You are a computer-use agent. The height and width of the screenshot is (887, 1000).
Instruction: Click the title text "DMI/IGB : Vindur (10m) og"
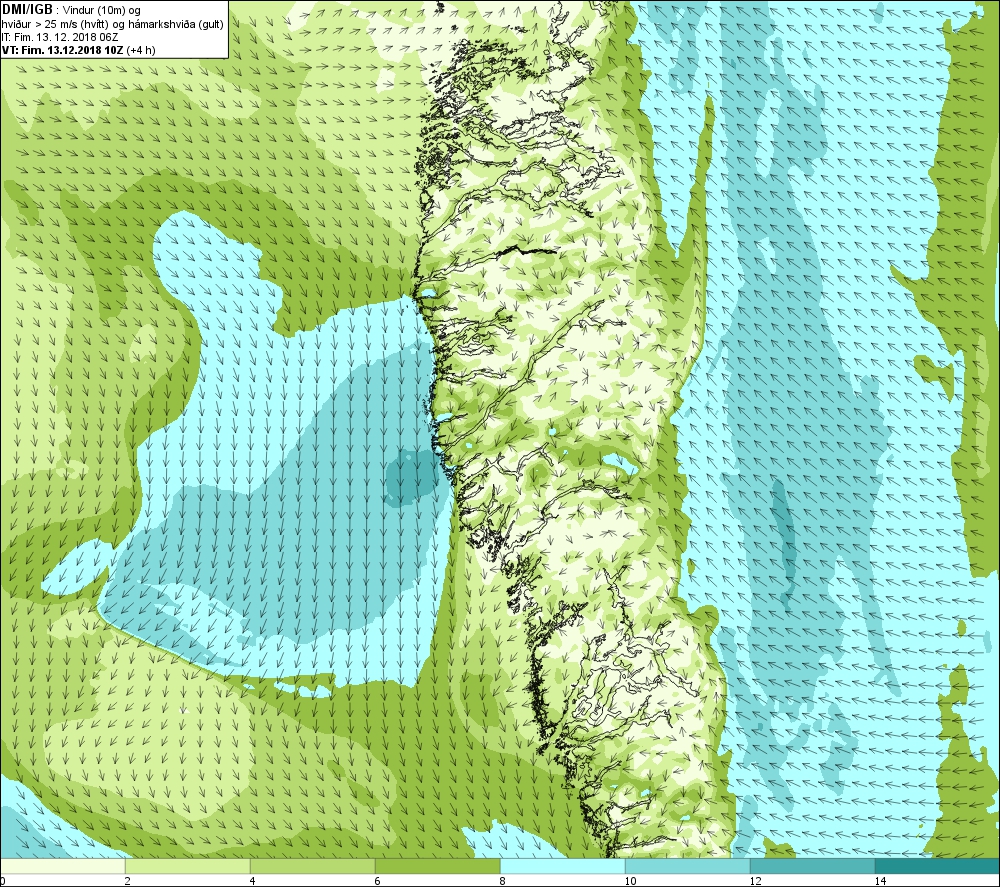[x=71, y=10]
